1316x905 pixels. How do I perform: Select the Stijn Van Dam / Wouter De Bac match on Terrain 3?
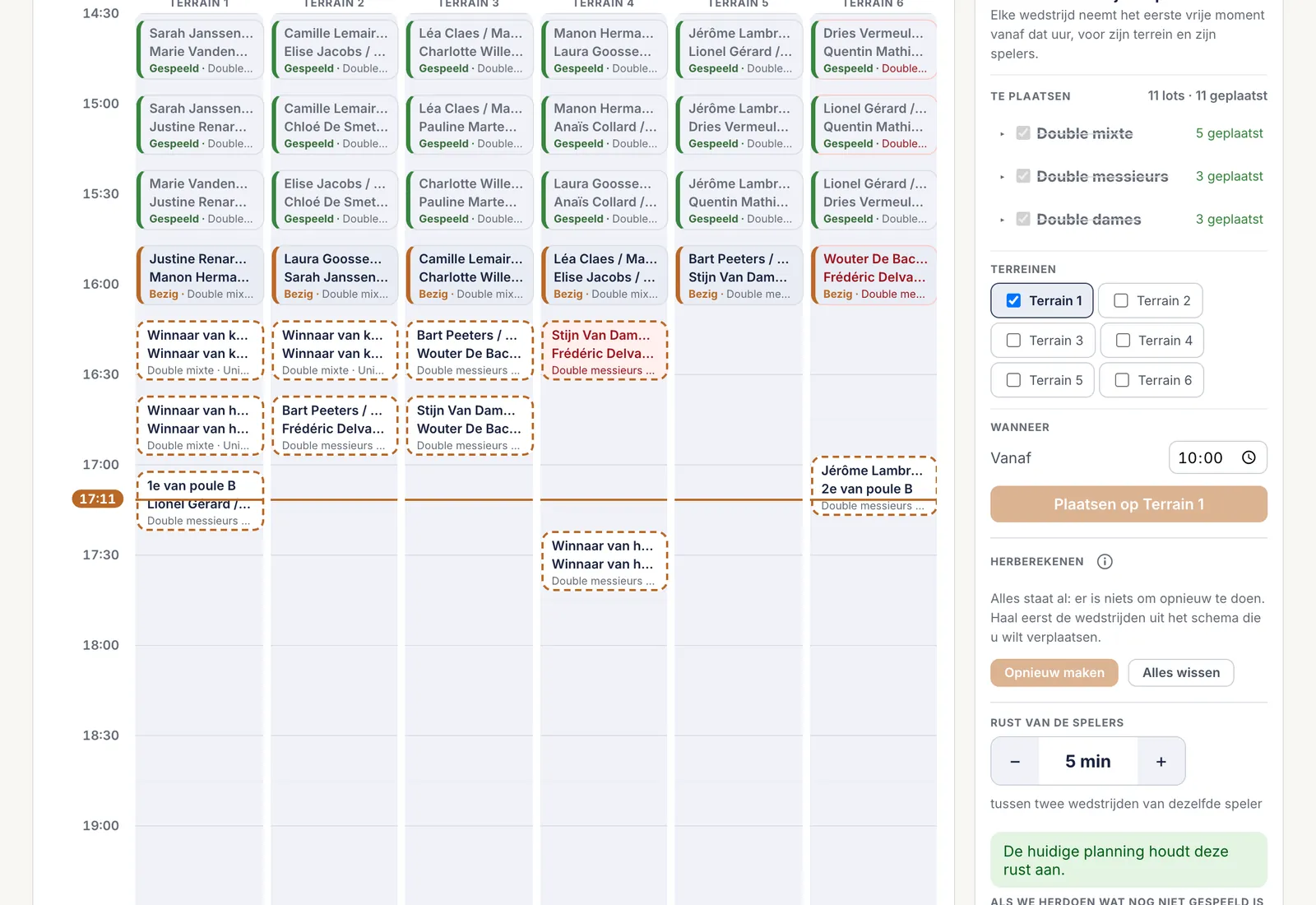pyautogui.click(x=470, y=426)
